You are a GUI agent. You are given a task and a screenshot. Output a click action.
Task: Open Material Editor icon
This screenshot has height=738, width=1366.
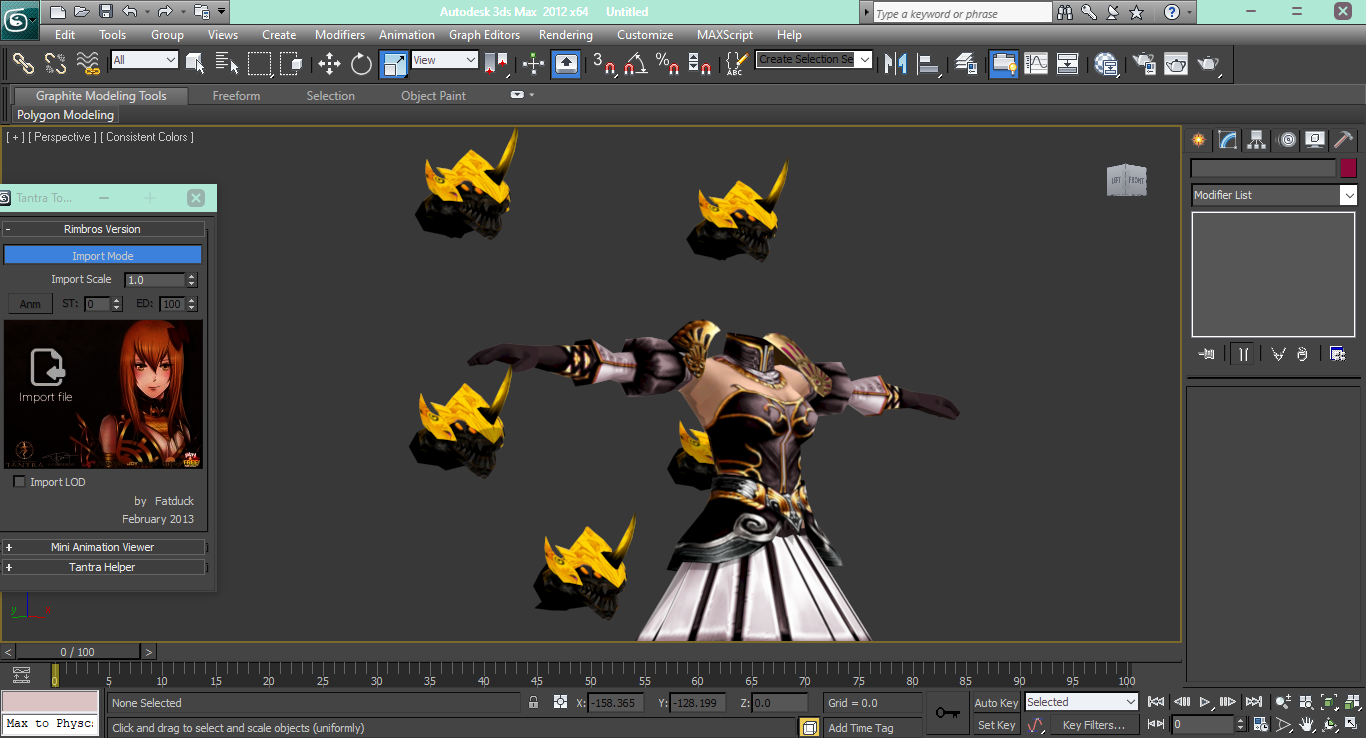click(x=1106, y=63)
